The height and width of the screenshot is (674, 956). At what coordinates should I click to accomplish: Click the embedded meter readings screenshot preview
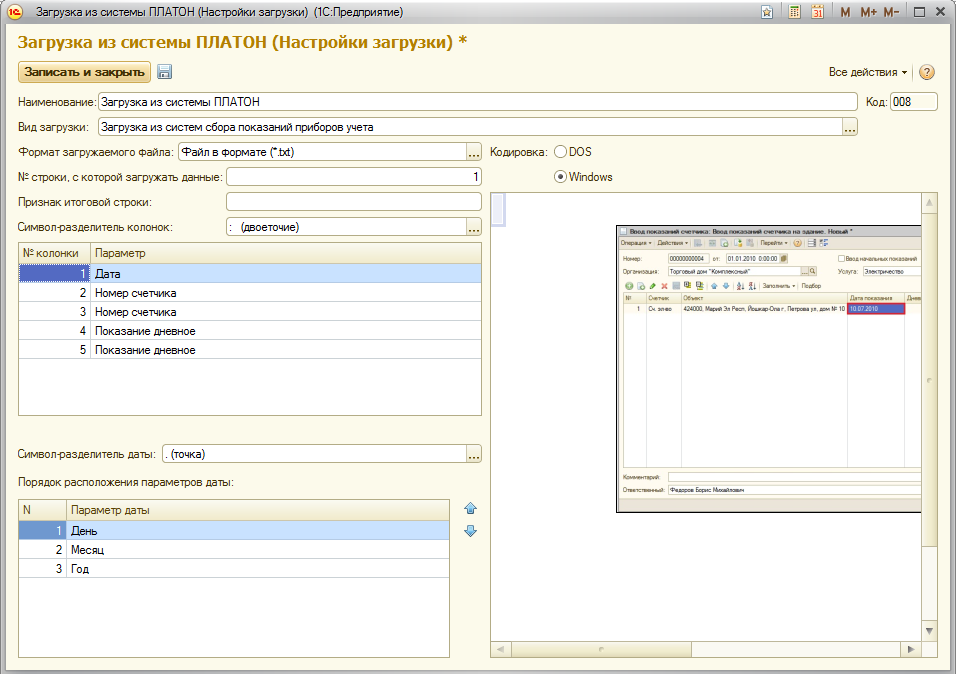pos(768,369)
